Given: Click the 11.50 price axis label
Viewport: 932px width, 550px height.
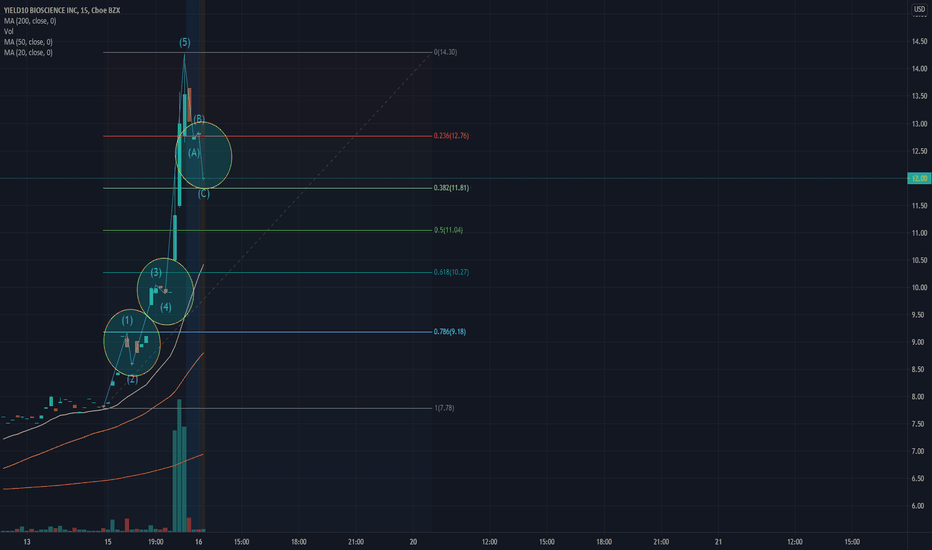Looking at the screenshot, I should [919, 206].
